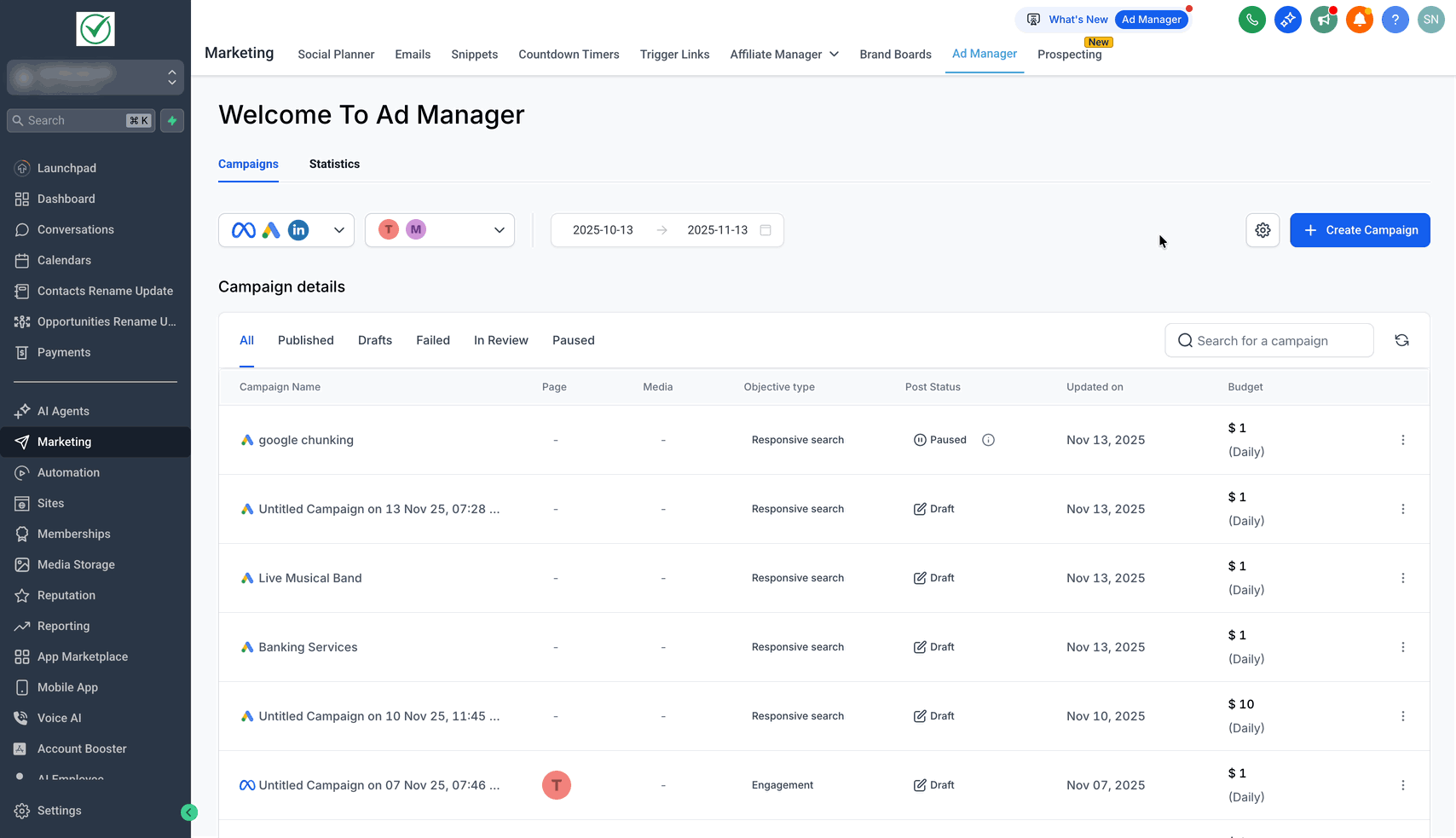Screen dimensions: 1456x838
Task: Open three-dot menu for google chunking
Action: point(1402,440)
